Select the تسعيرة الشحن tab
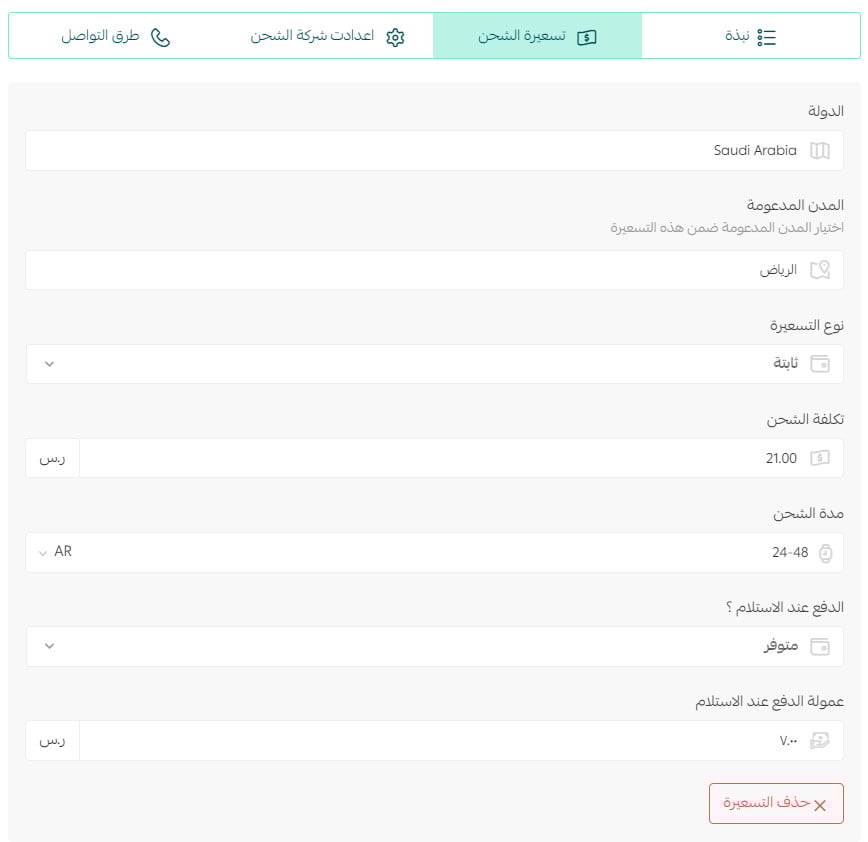 (x=538, y=36)
